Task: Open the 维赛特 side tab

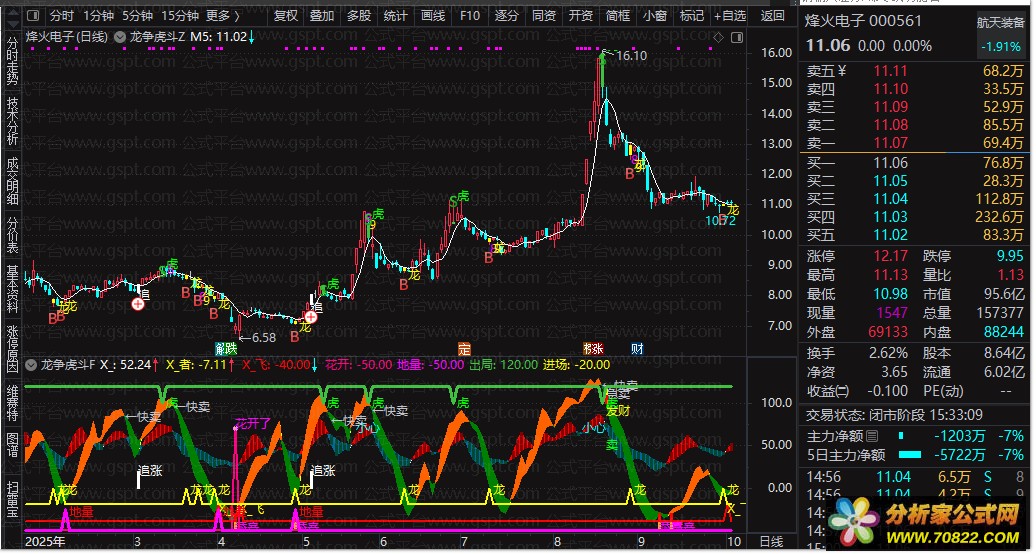Action: (x=13, y=402)
